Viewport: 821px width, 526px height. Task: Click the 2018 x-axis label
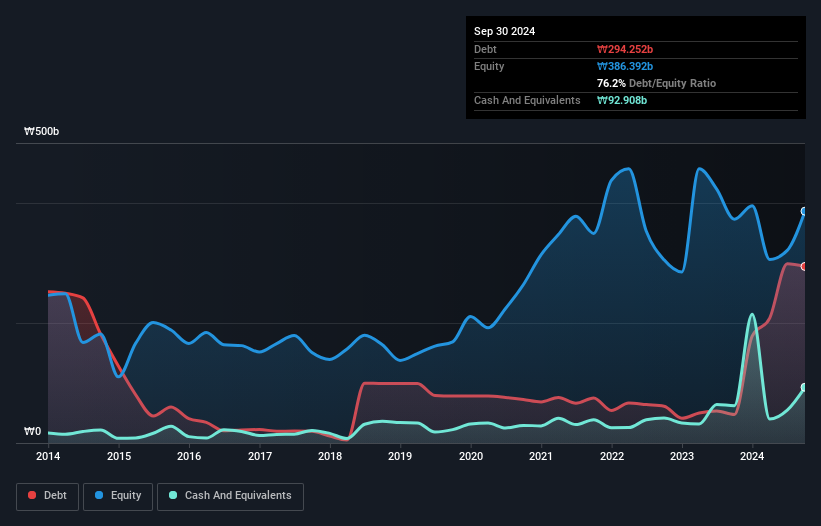330,456
